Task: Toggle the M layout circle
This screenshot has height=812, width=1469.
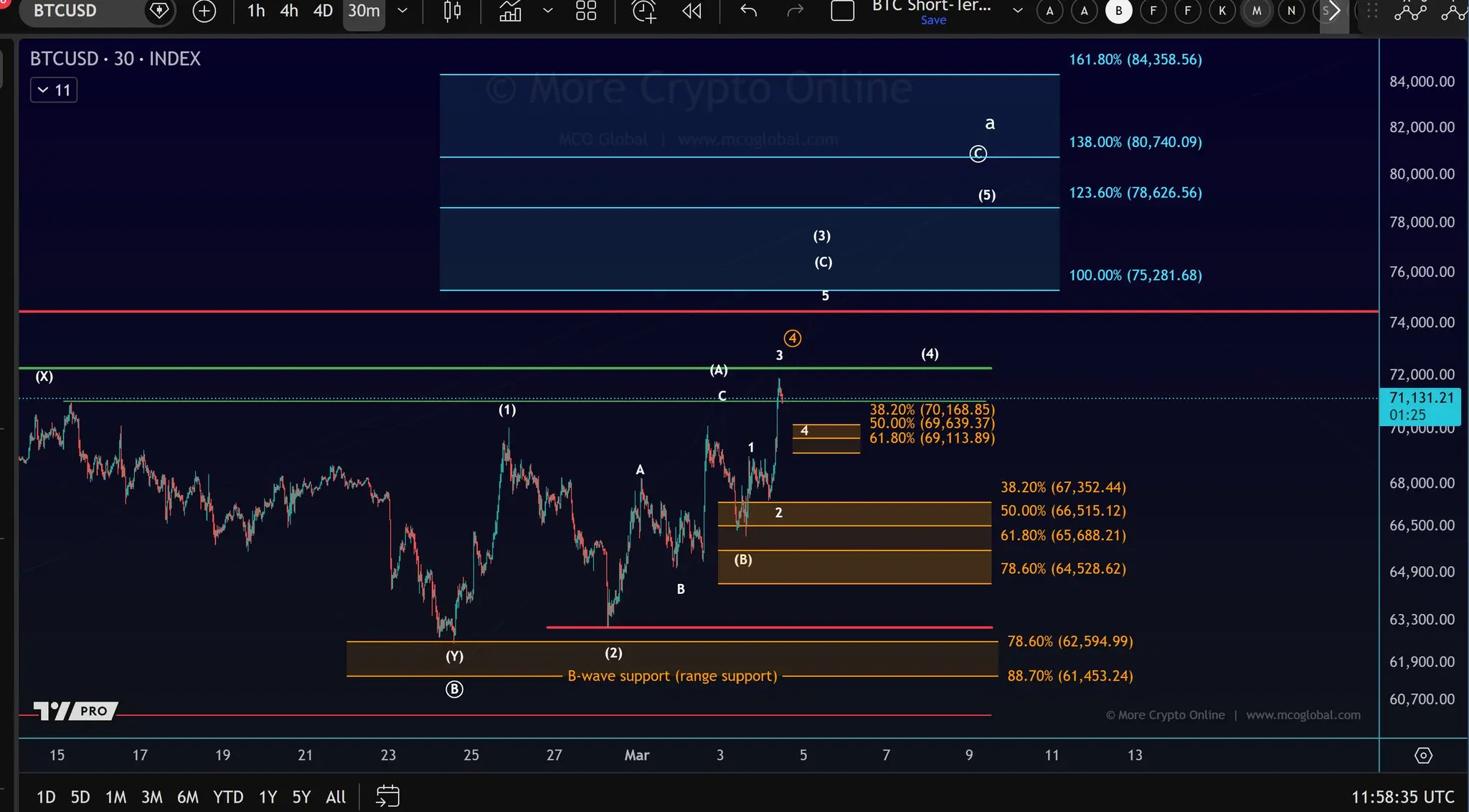Action: pos(1257,11)
